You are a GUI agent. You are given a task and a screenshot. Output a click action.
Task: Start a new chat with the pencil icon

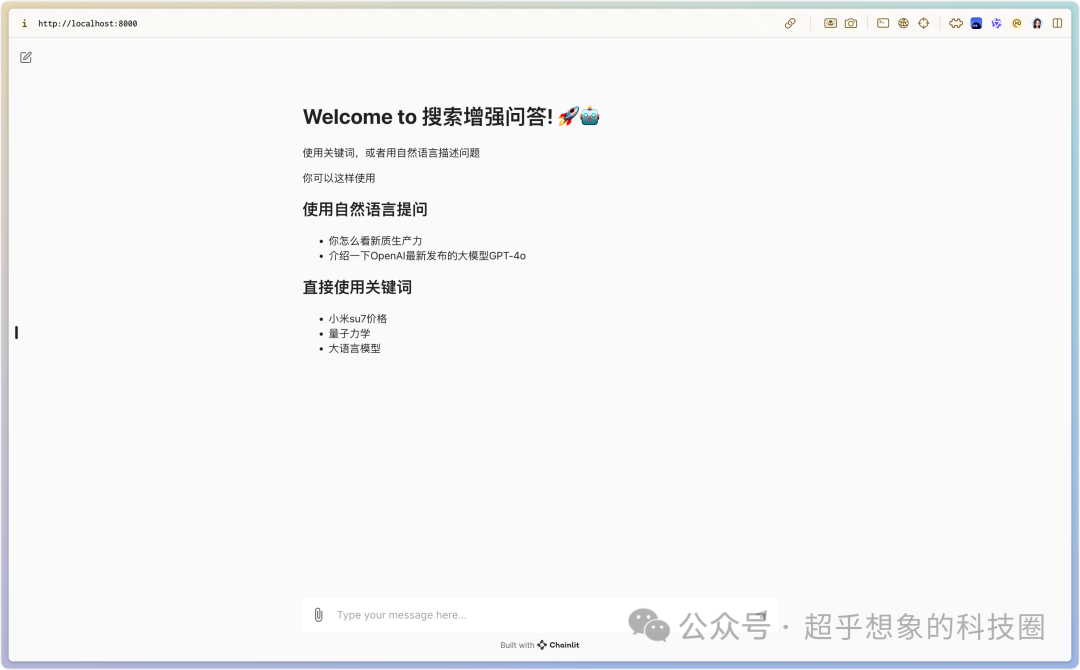pos(26,57)
